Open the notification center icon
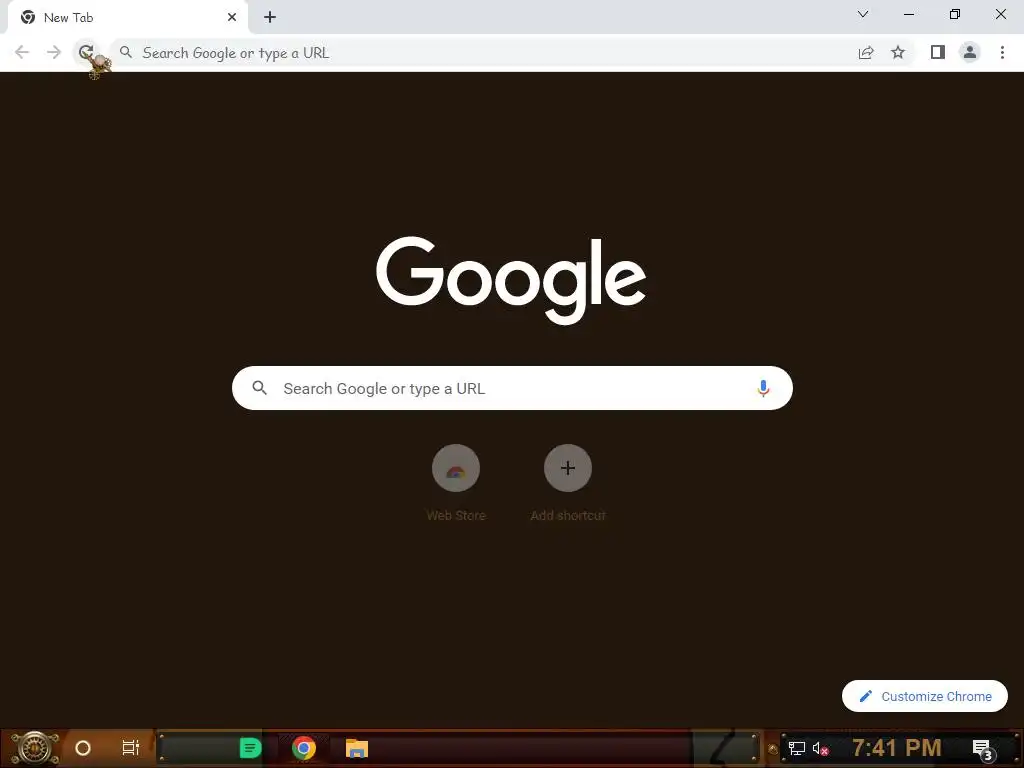This screenshot has height=768, width=1024. point(983,749)
